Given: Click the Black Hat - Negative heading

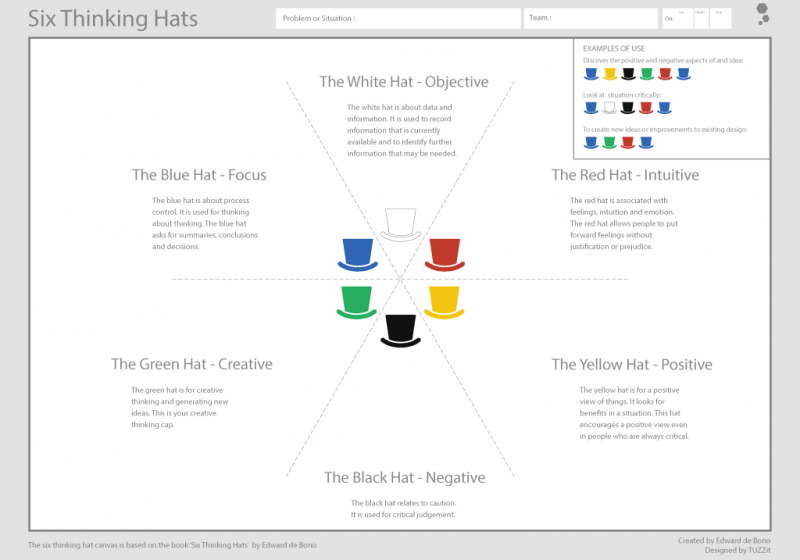Looking at the screenshot, I should (405, 478).
